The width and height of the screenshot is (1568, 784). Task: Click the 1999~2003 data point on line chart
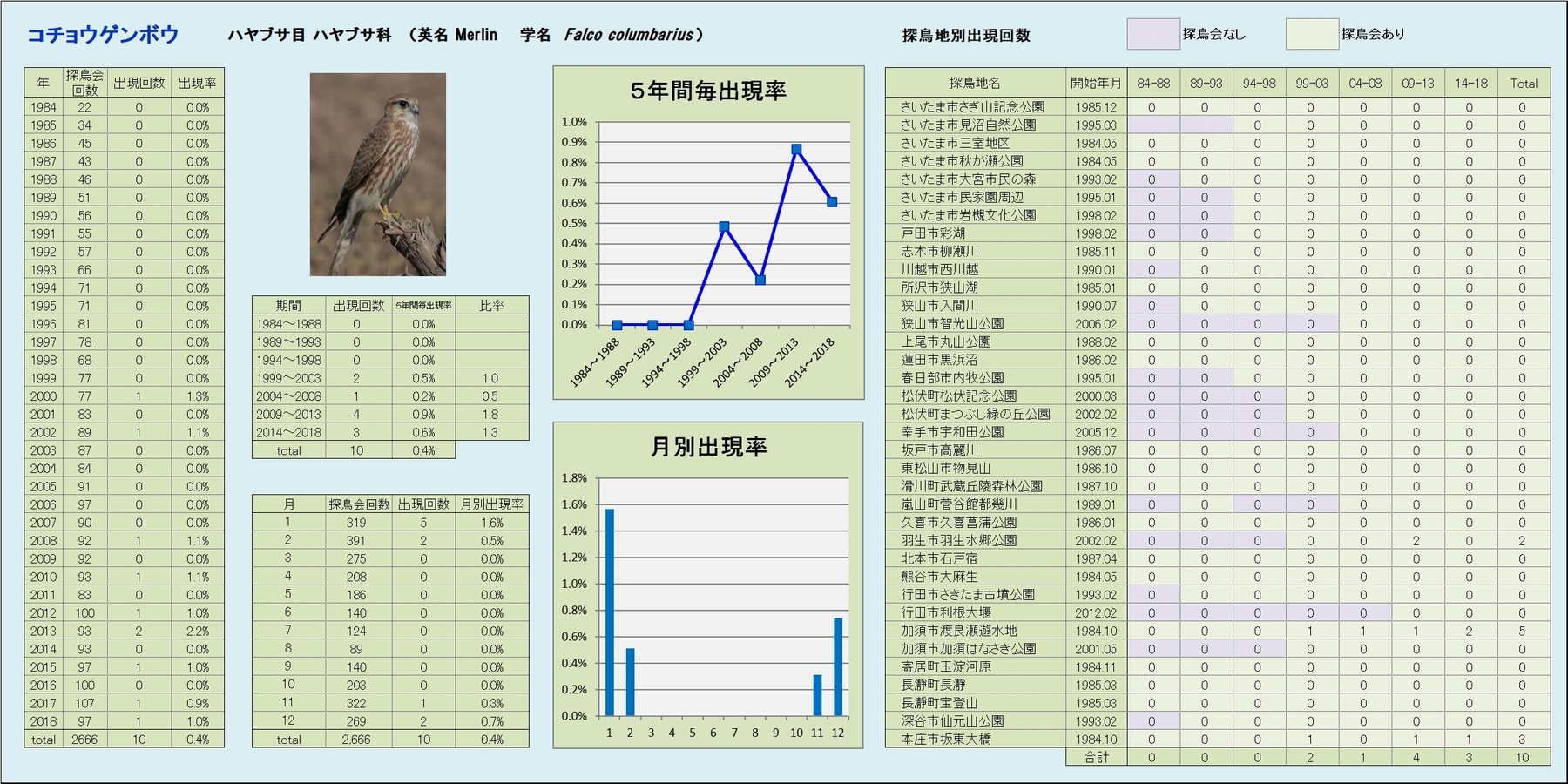[x=724, y=226]
